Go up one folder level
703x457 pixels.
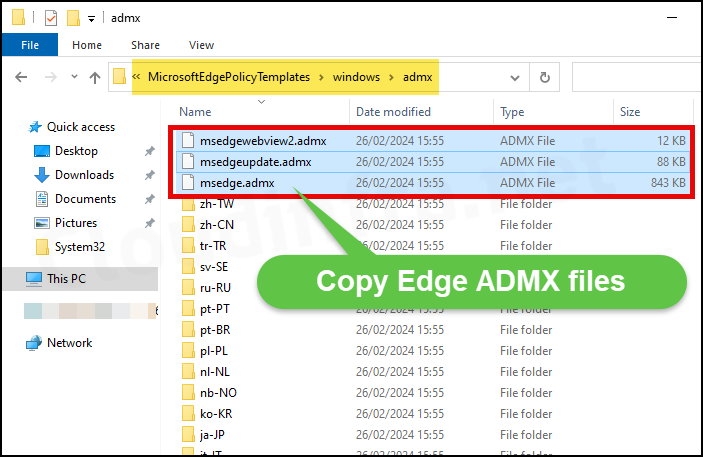click(95, 78)
